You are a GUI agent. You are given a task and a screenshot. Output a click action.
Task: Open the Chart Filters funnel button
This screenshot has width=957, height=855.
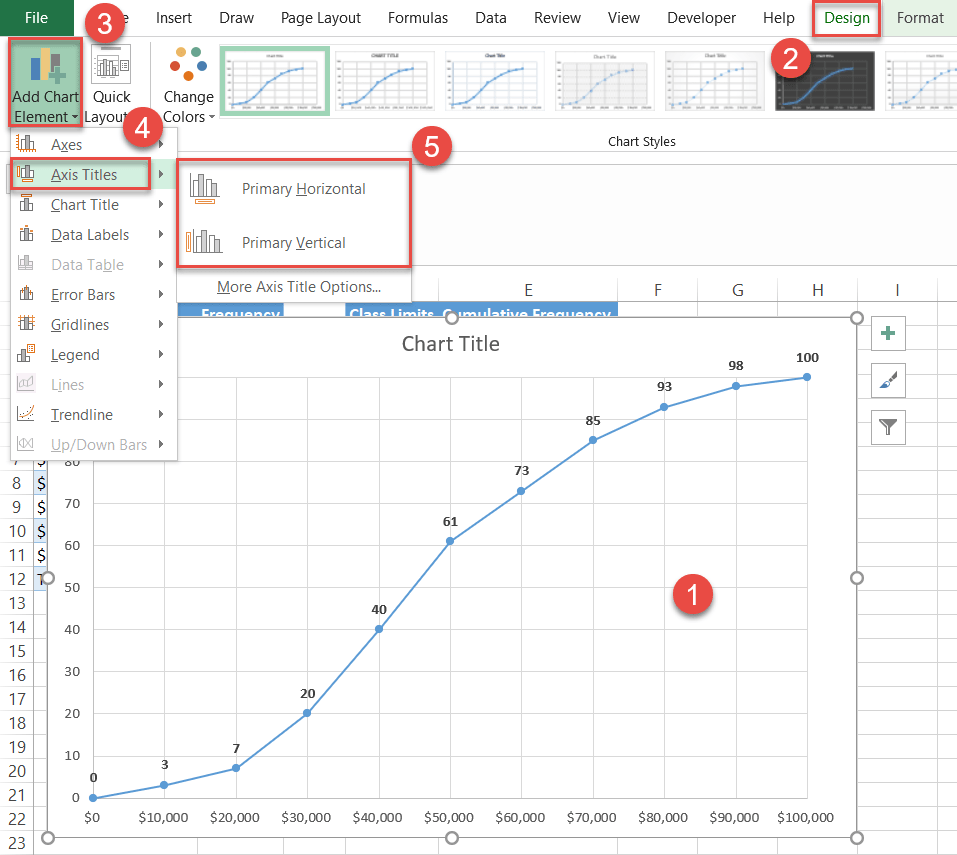click(x=887, y=427)
